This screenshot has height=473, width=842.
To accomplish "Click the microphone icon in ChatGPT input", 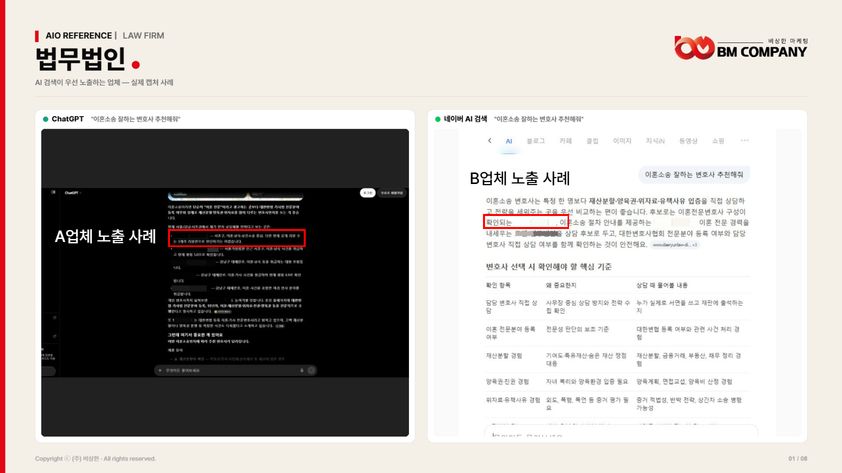I will click(302, 370).
